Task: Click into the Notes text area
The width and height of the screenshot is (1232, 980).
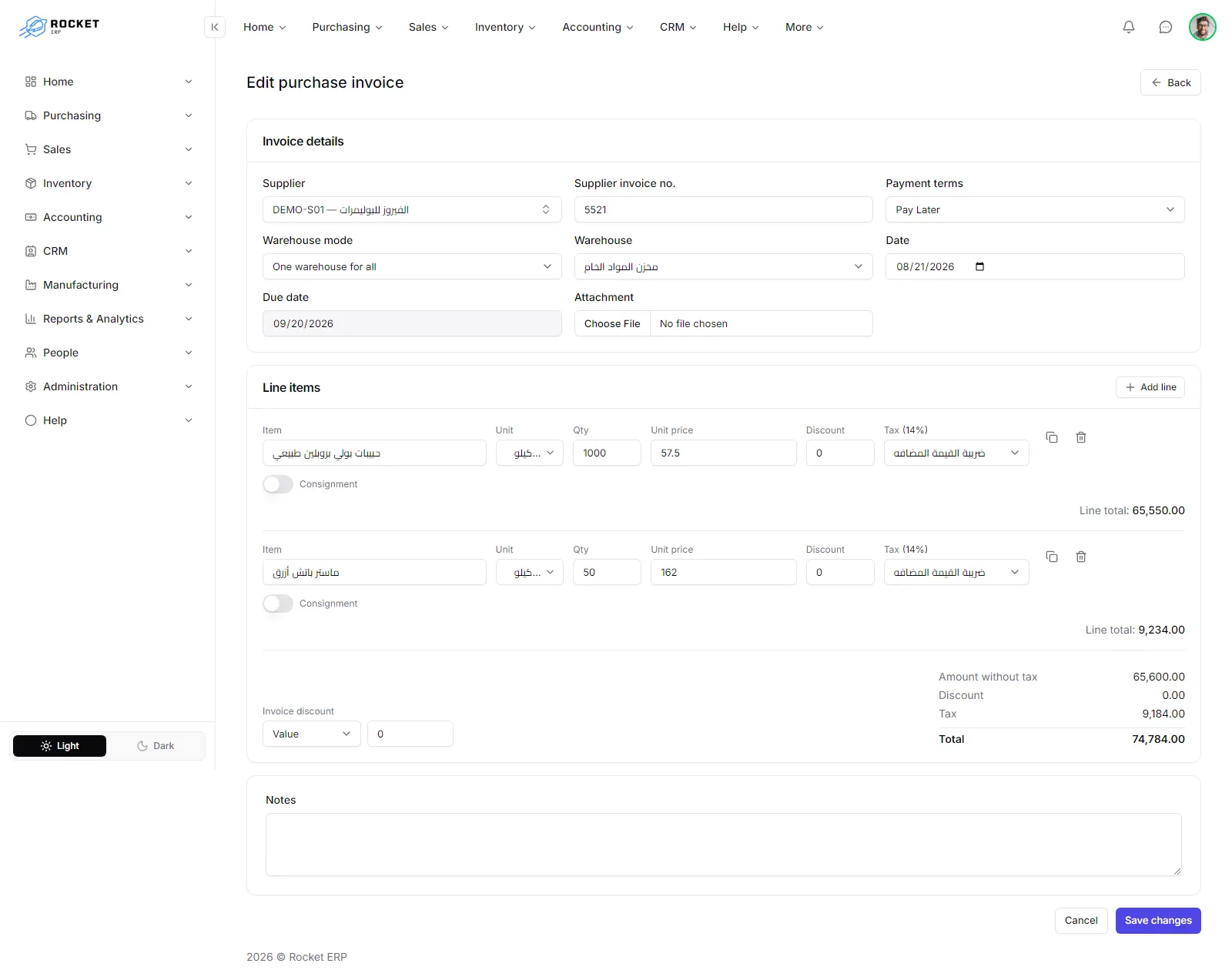Action: coord(723,845)
